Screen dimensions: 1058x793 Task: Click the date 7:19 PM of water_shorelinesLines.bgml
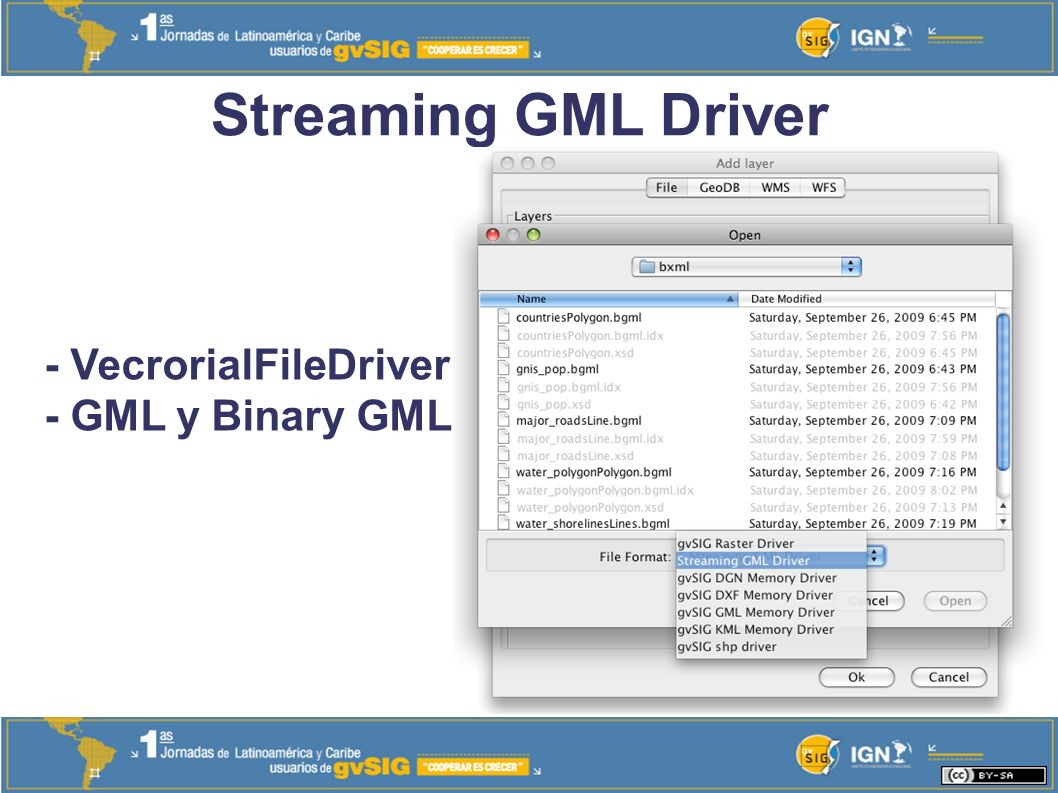[x=862, y=524]
